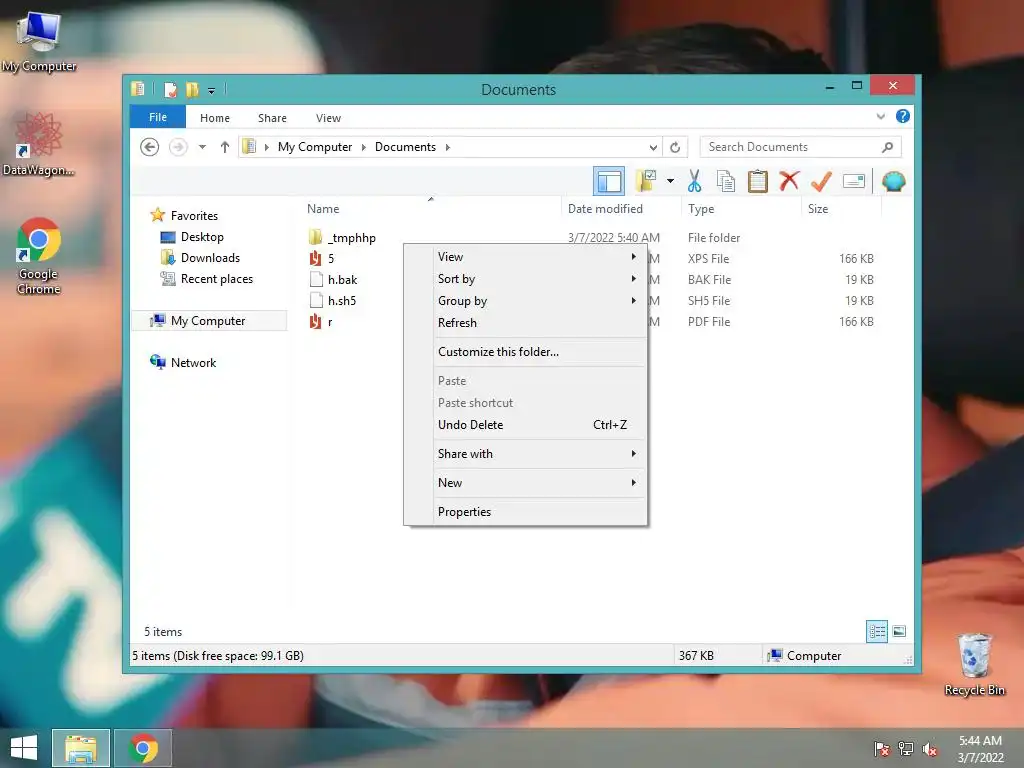
Task: Click the folder options toolbar icon
Action: click(646, 181)
